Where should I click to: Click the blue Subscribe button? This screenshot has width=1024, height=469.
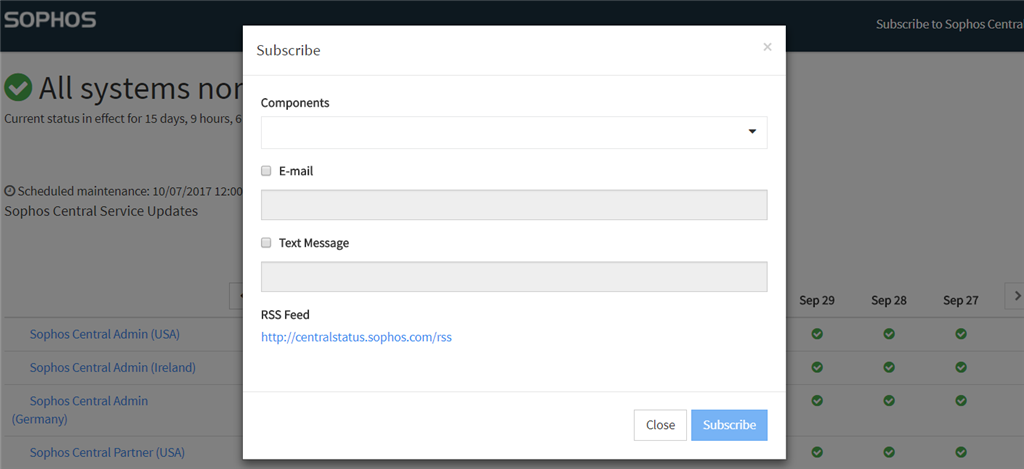[729, 425]
